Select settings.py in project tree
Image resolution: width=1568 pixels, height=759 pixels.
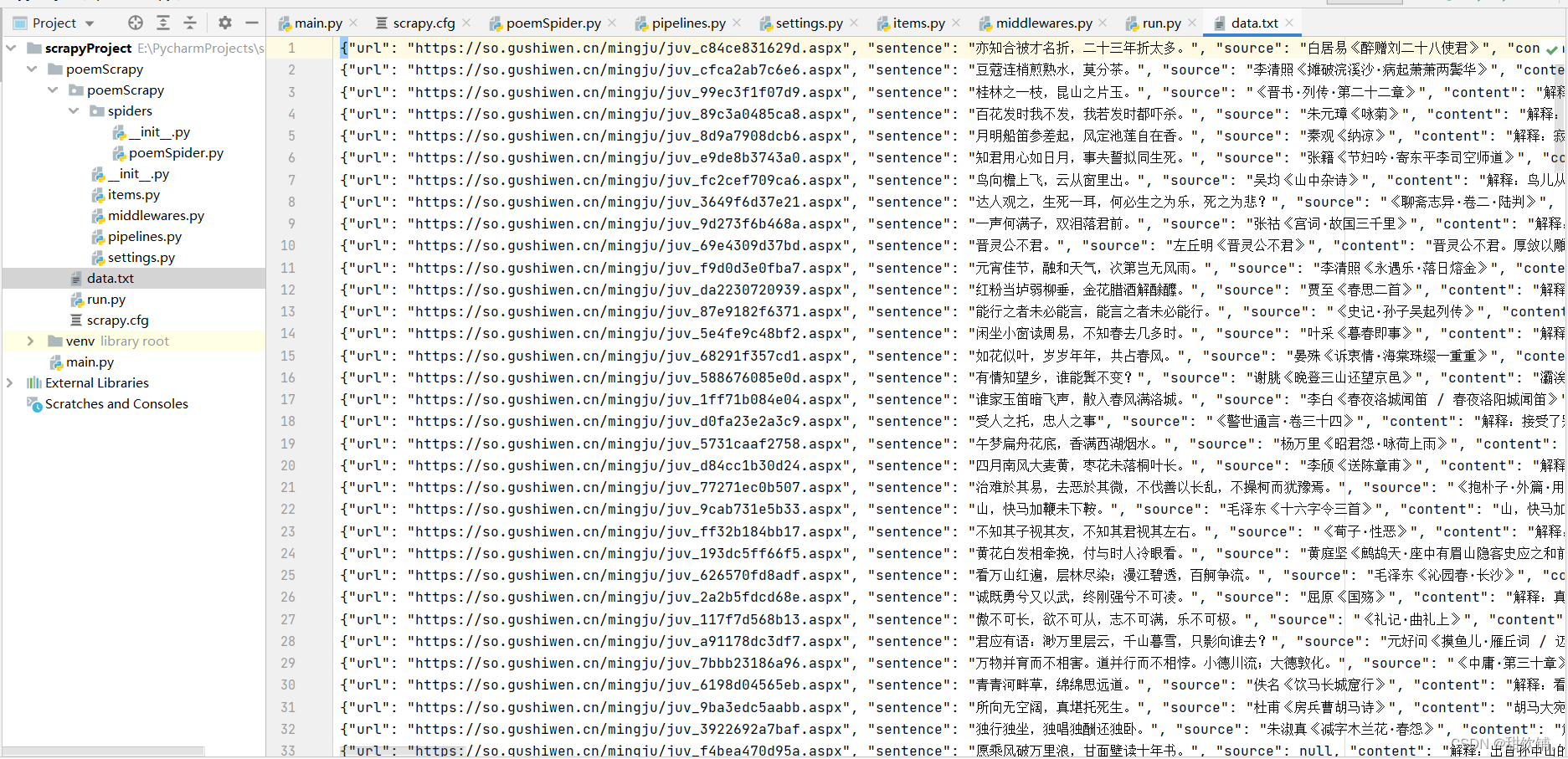pos(141,257)
